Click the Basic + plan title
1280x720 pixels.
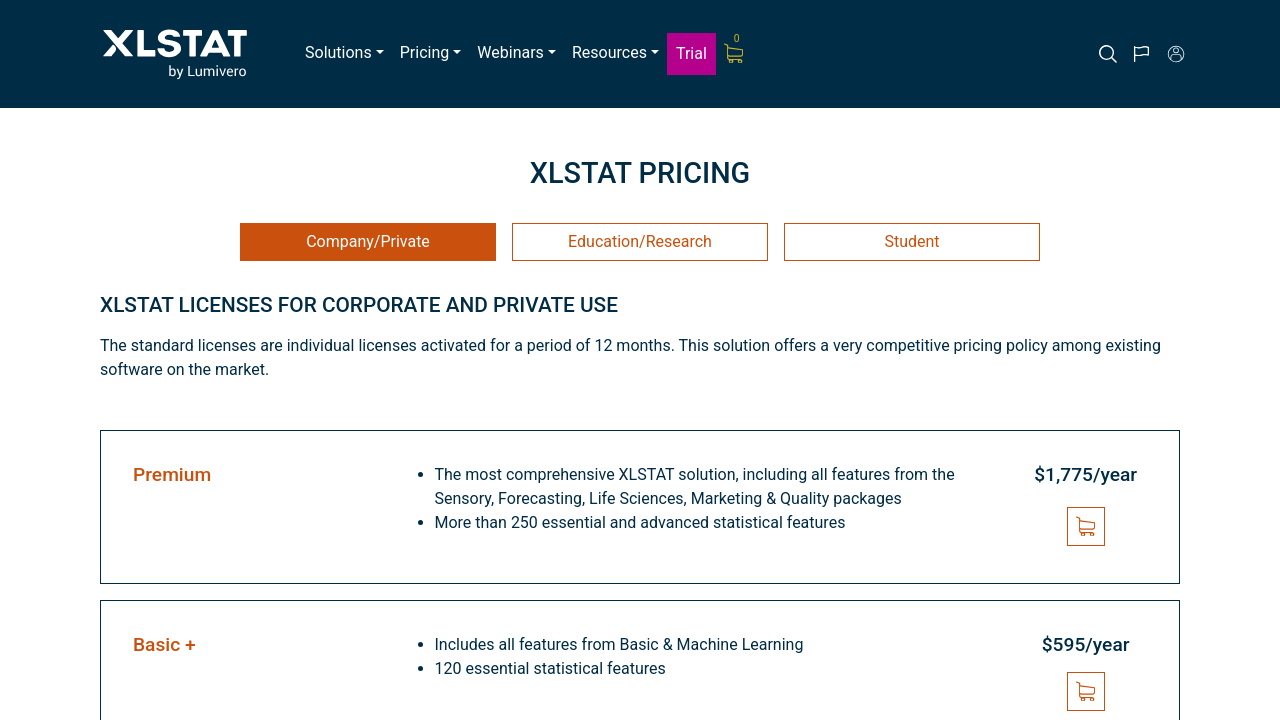(164, 645)
